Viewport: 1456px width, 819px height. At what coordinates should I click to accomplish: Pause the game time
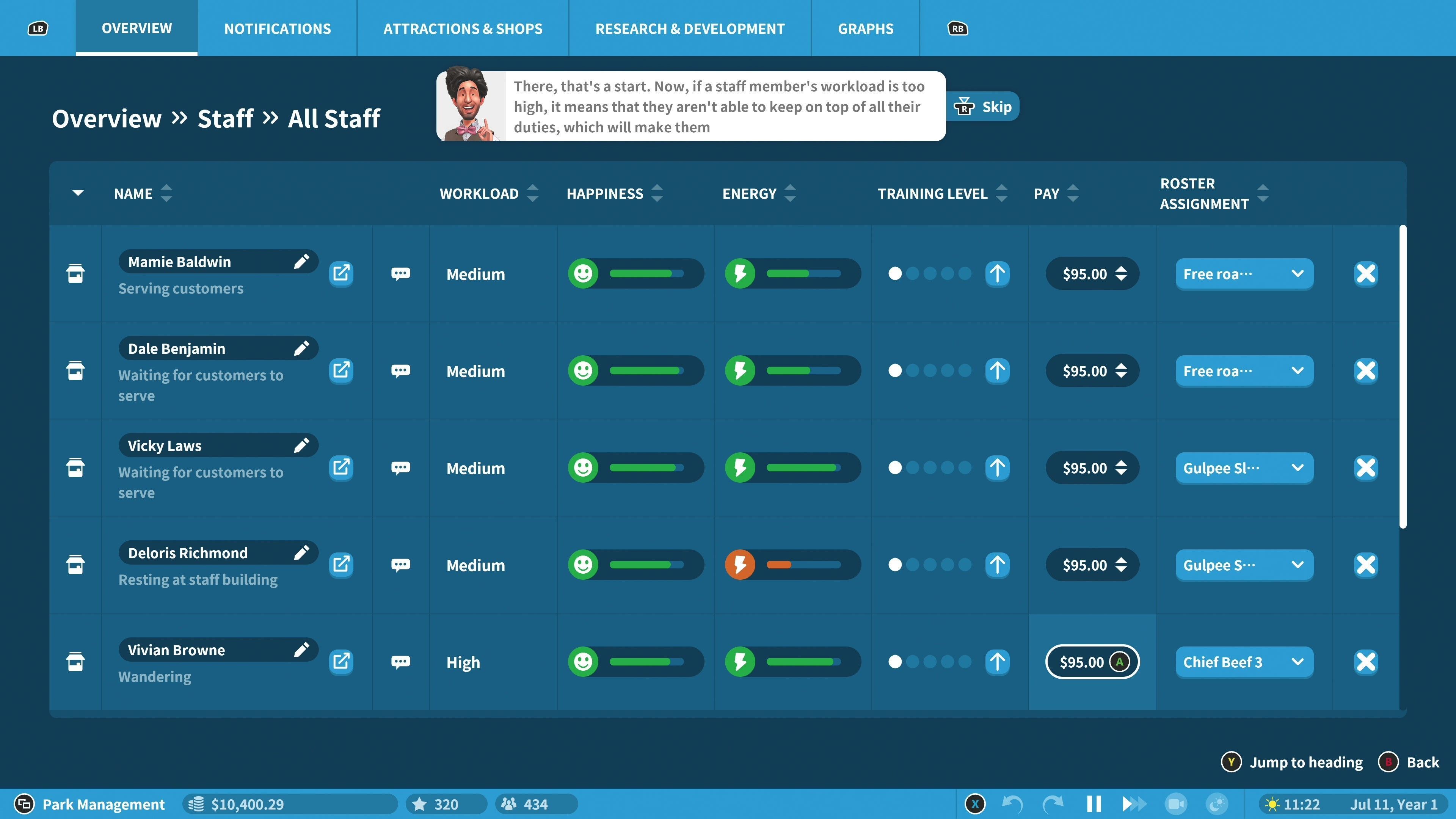(1094, 804)
